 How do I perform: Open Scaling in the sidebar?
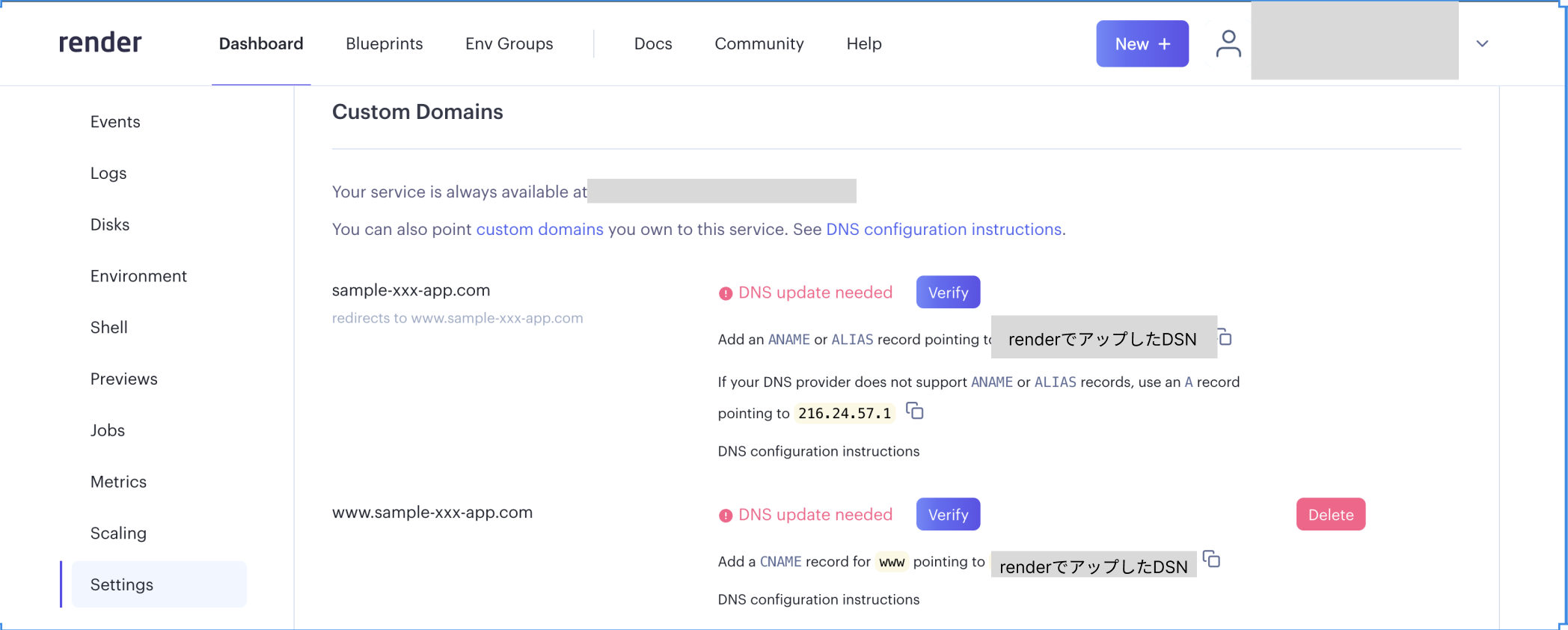tap(118, 533)
